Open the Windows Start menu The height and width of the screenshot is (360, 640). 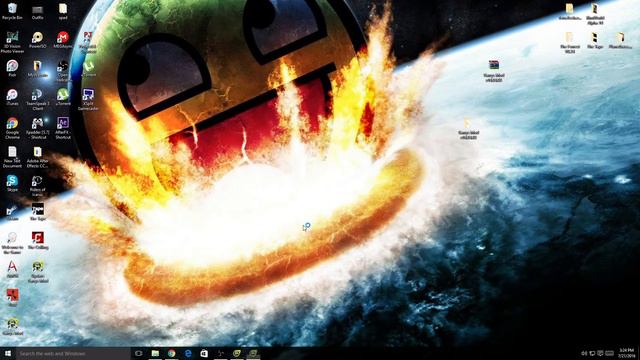[7, 353]
